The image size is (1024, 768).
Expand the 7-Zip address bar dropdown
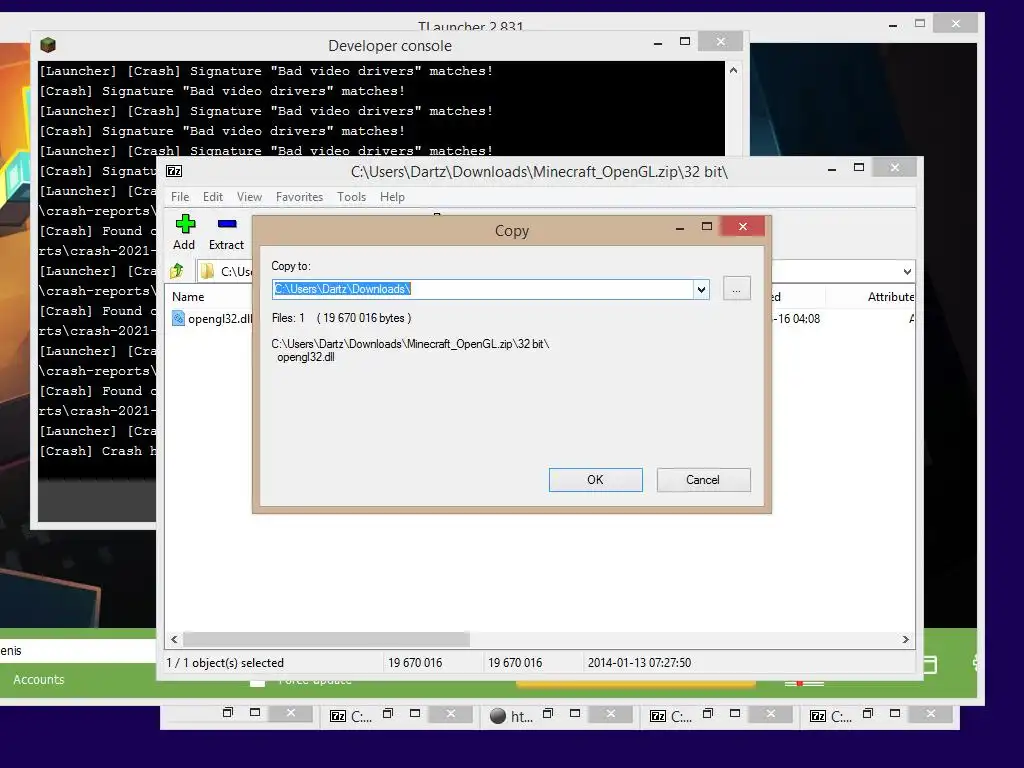[x=907, y=271]
